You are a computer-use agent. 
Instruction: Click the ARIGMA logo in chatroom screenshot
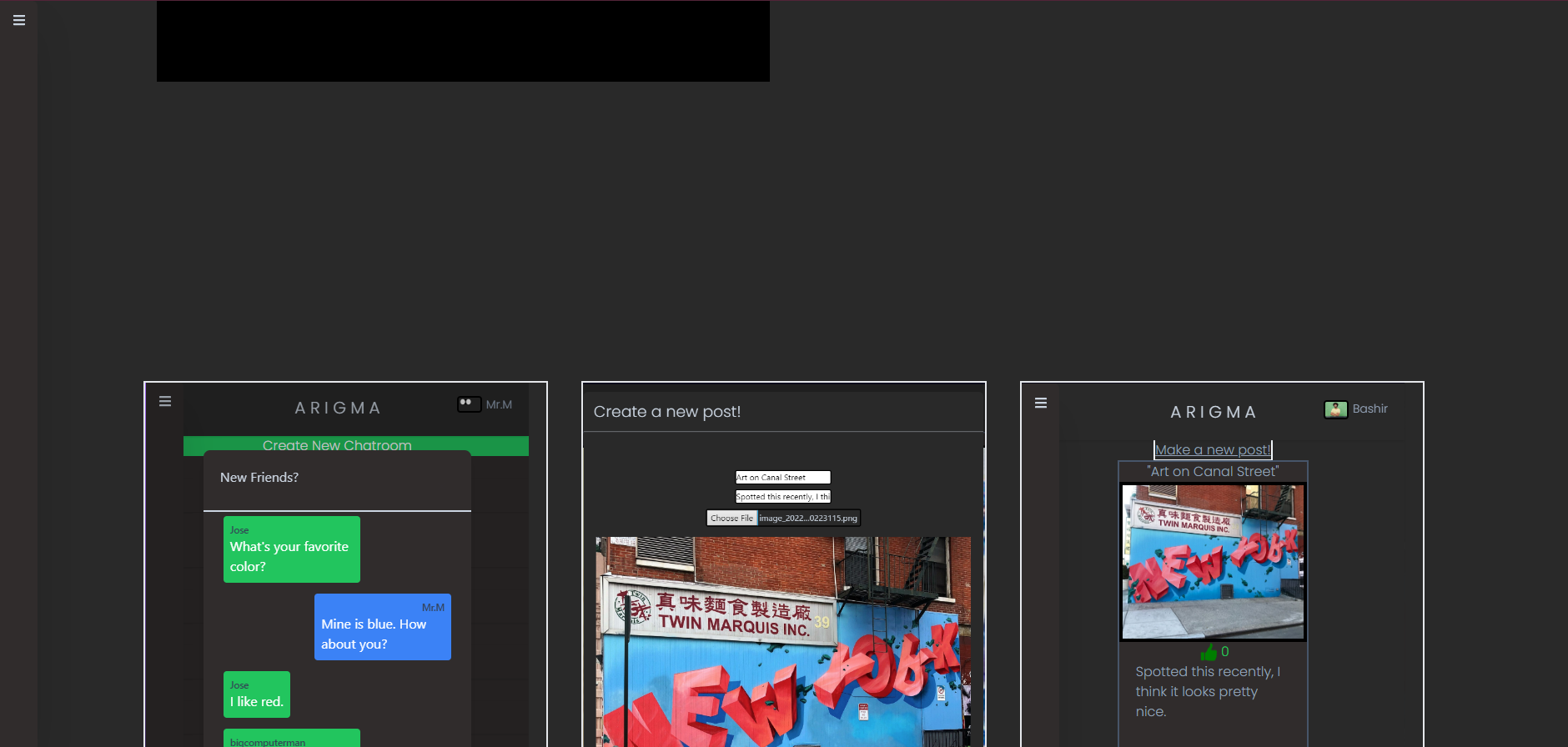[338, 408]
